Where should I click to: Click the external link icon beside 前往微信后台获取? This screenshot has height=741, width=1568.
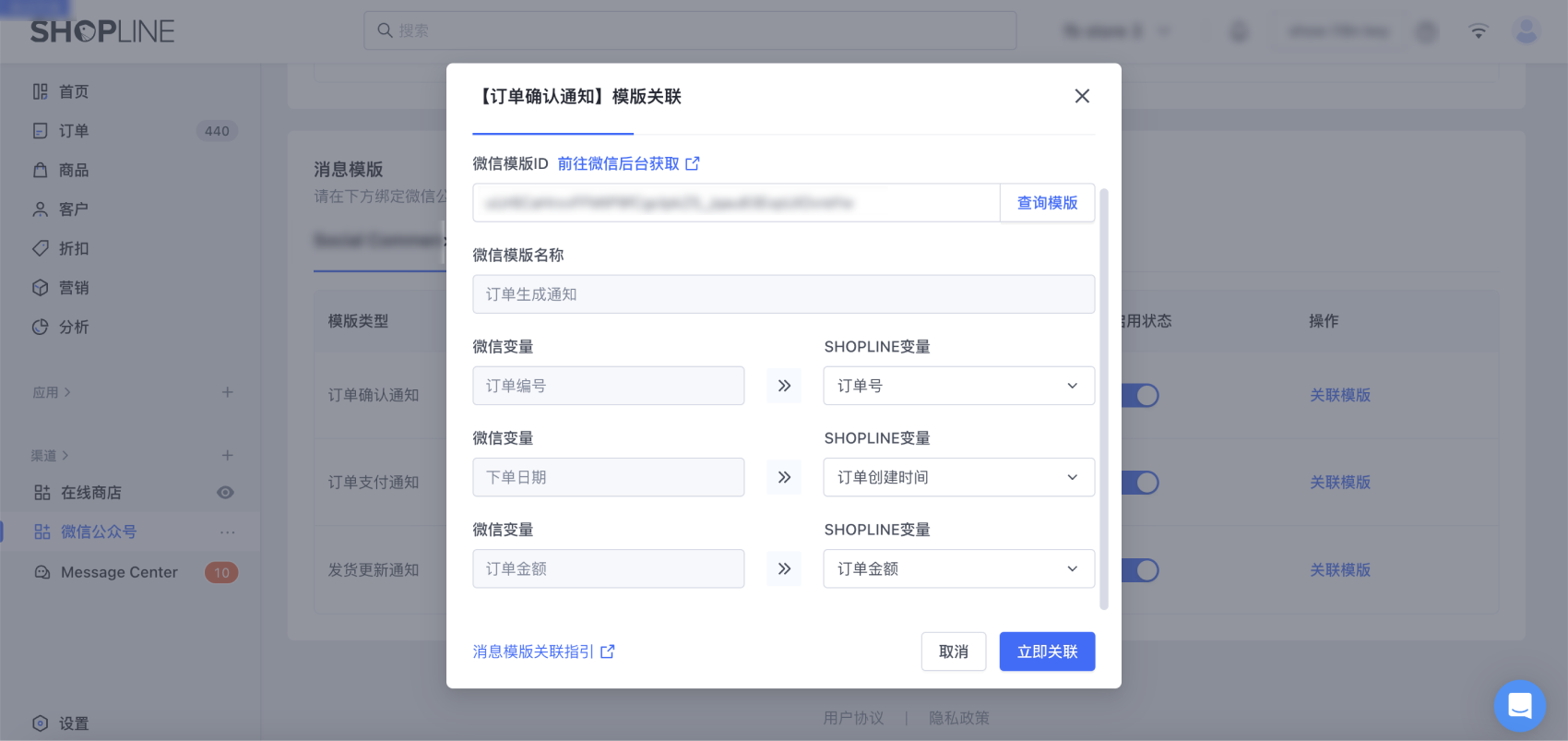[693, 163]
